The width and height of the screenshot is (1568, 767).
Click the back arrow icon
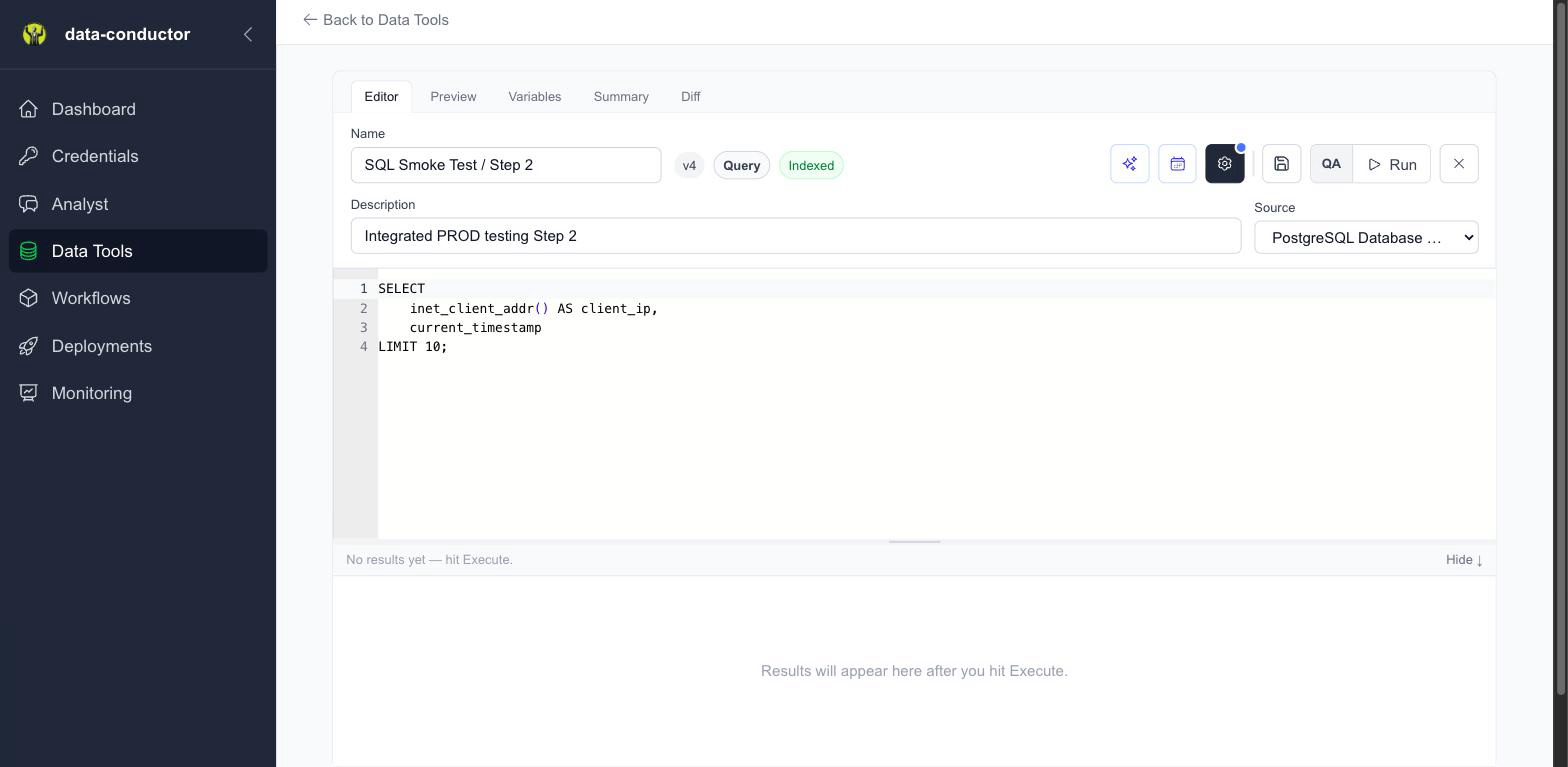[310, 20]
